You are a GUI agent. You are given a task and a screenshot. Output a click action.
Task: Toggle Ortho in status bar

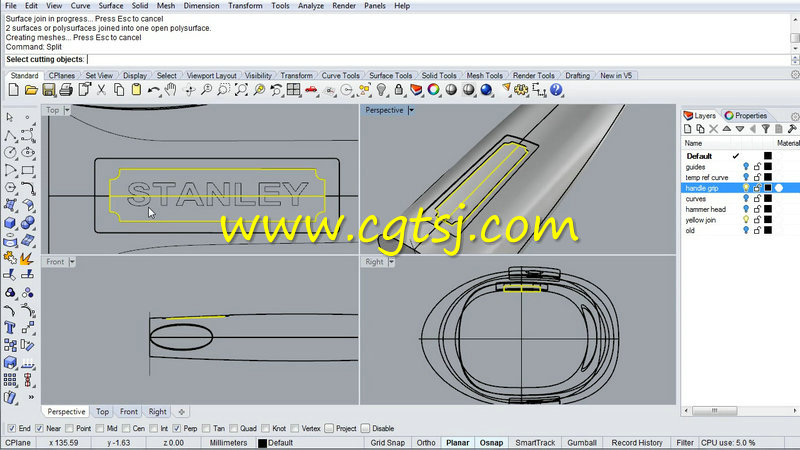tap(426, 443)
